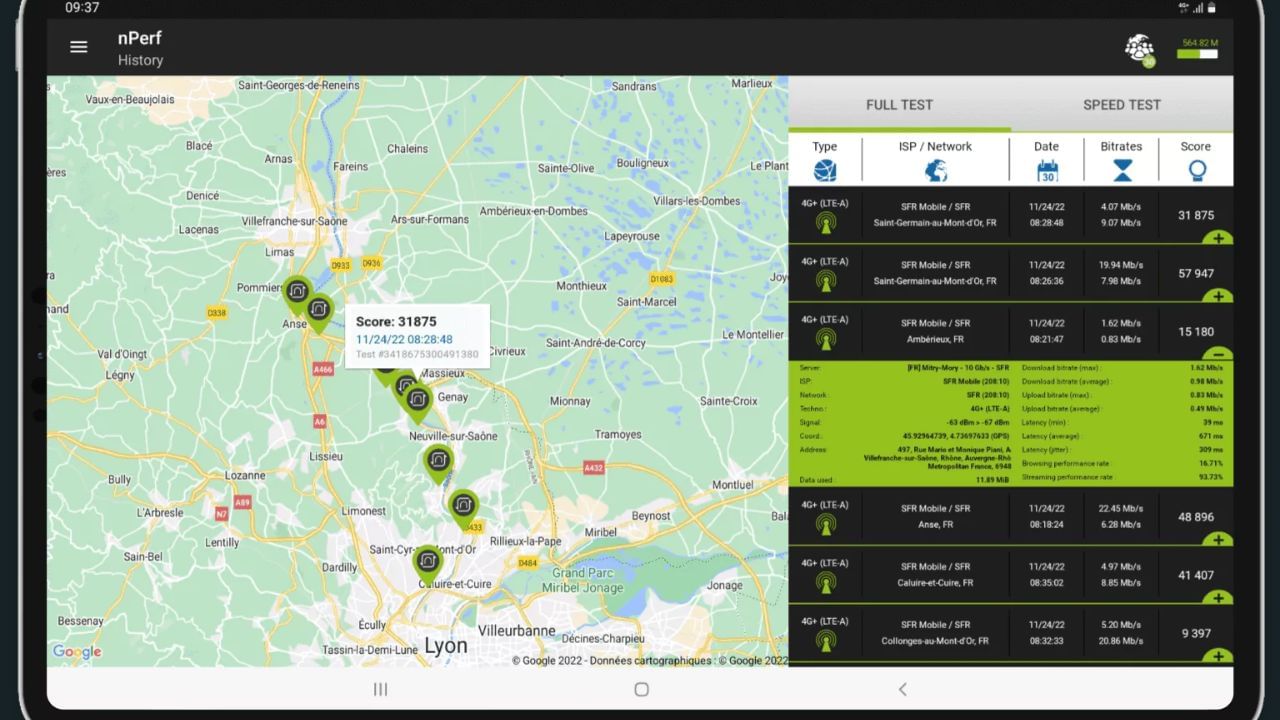Viewport: 1280px width, 720px height.
Task: Select map marker at Anse
Action: pyautogui.click(x=319, y=312)
